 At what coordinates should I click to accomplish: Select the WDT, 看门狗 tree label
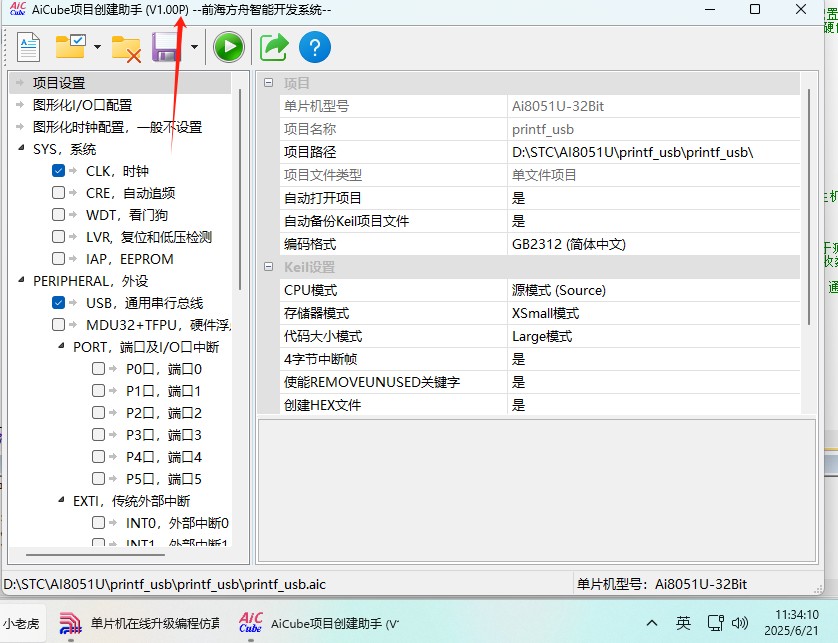point(127,215)
